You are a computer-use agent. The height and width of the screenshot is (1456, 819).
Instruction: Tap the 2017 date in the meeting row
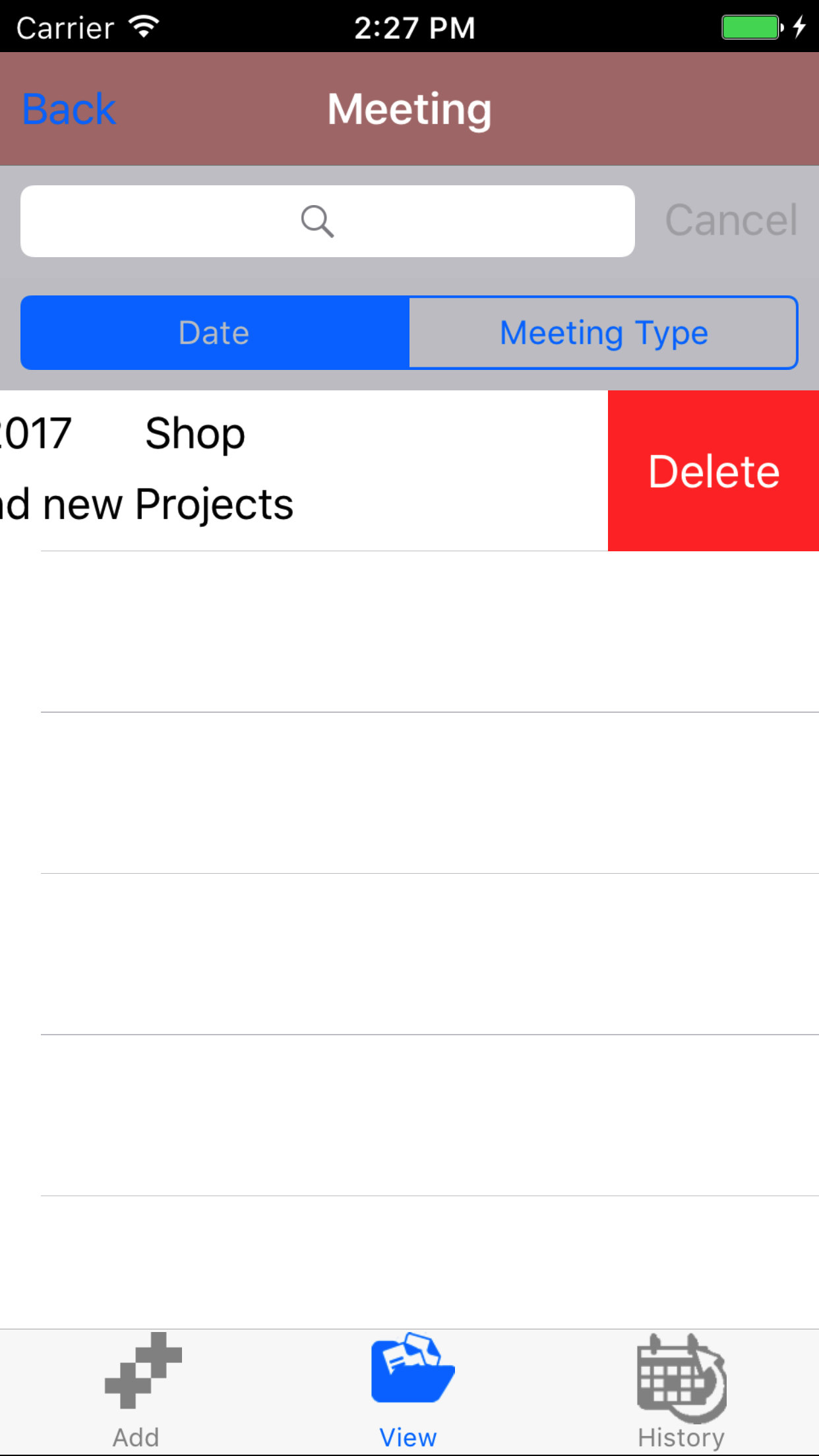(36, 433)
